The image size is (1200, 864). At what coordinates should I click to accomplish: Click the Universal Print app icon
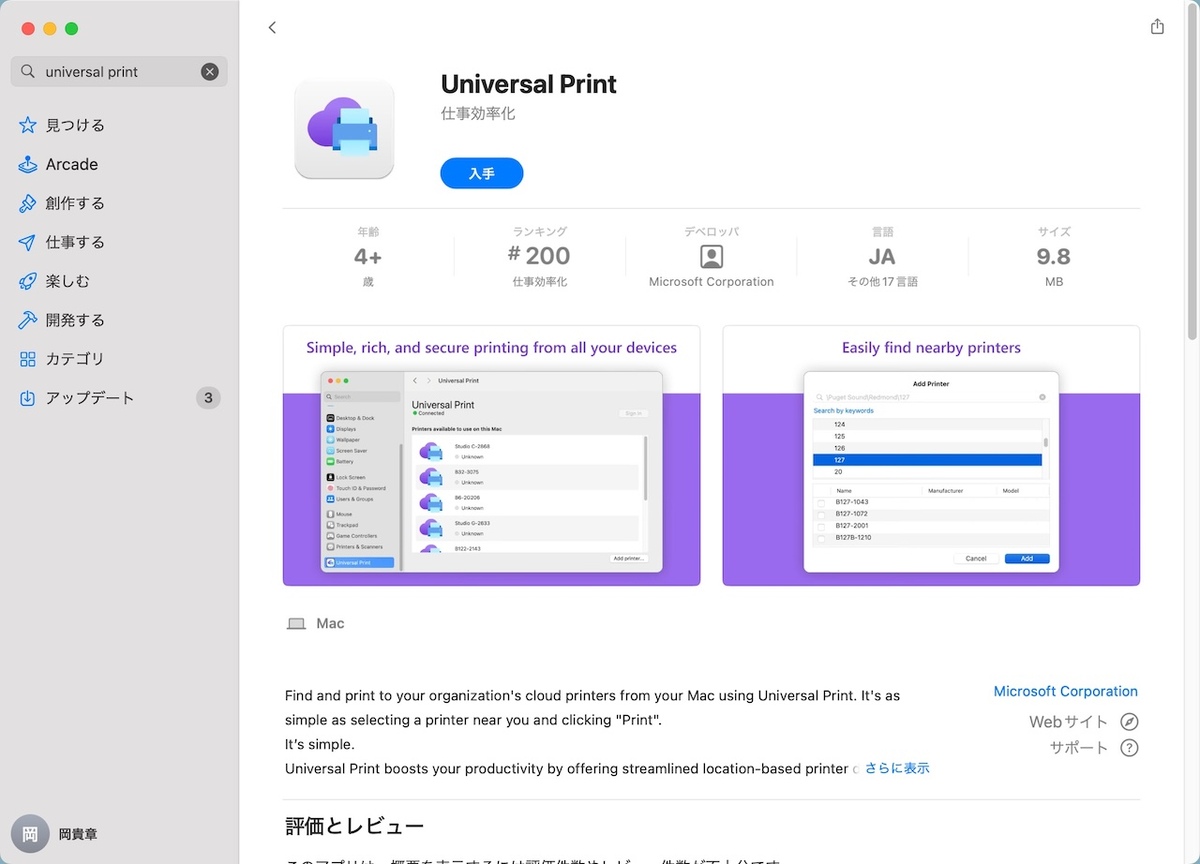[344, 129]
